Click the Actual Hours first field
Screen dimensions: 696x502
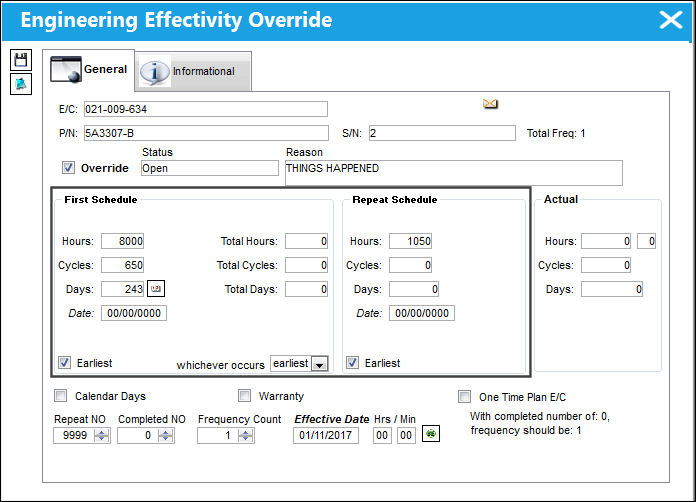(606, 241)
